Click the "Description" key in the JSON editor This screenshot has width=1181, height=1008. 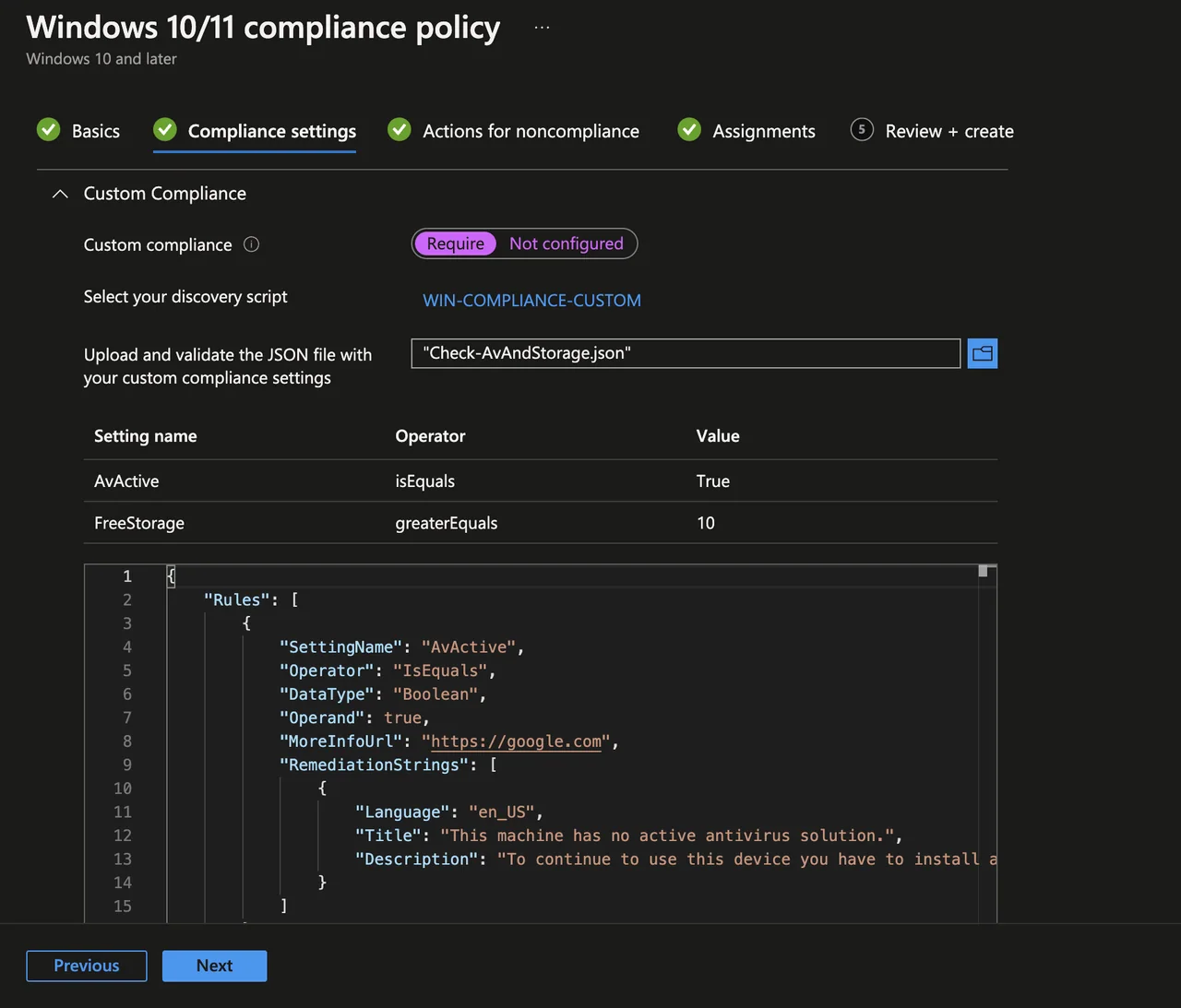[417, 860]
